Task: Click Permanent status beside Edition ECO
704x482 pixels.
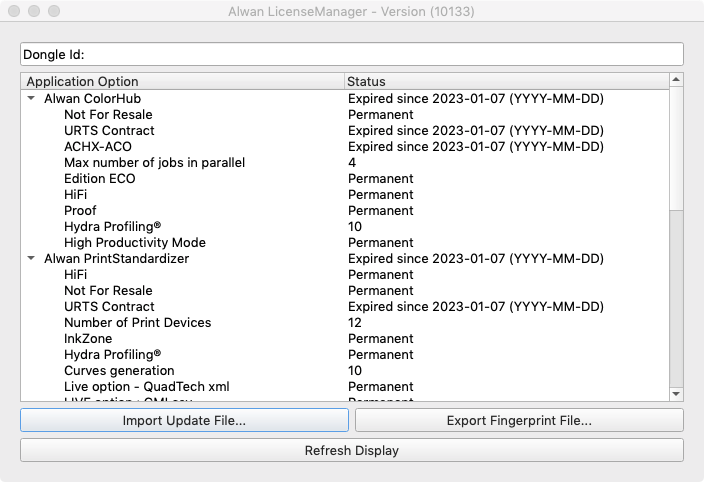Action: [381, 179]
